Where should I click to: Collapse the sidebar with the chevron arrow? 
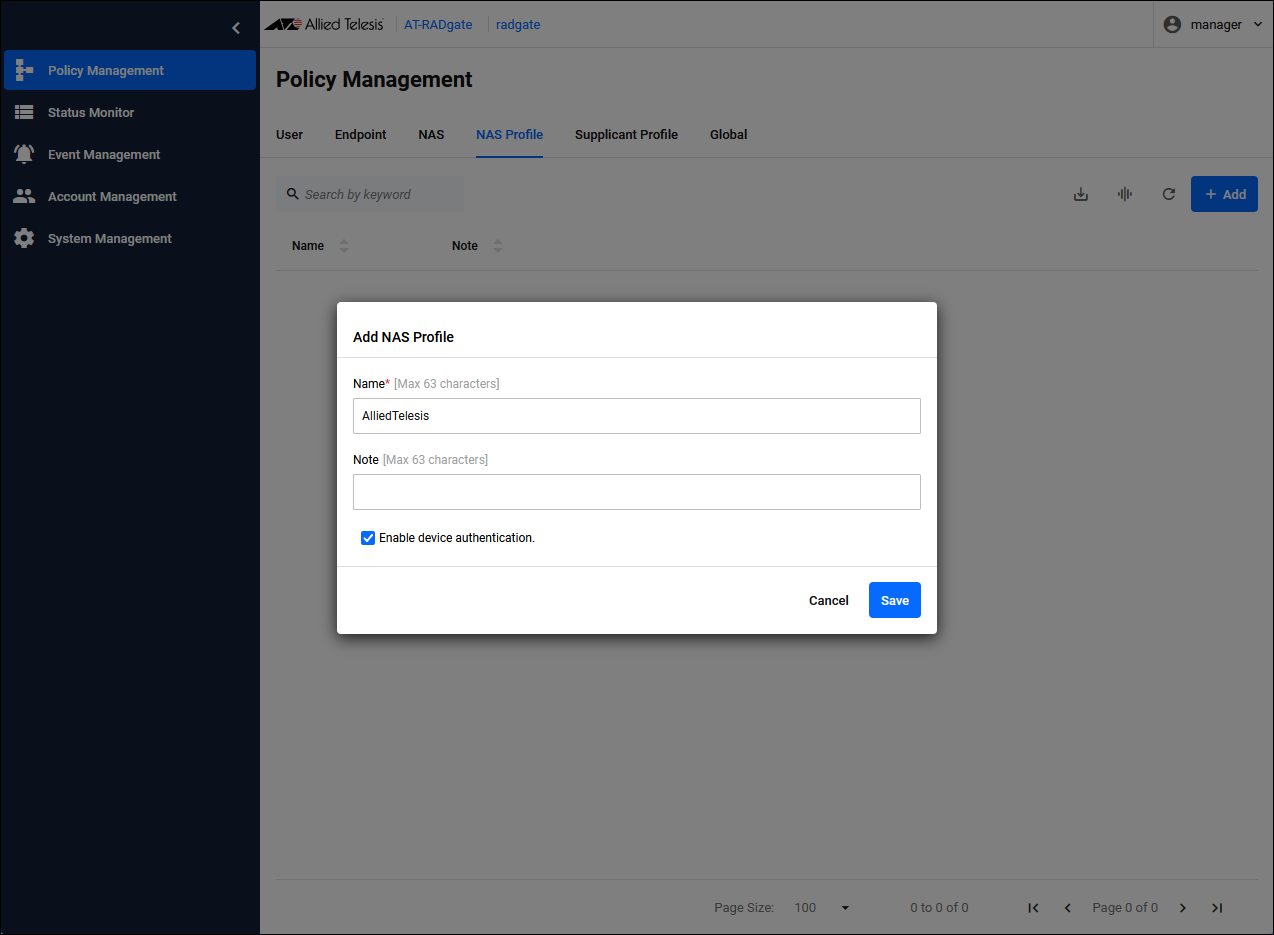point(236,28)
